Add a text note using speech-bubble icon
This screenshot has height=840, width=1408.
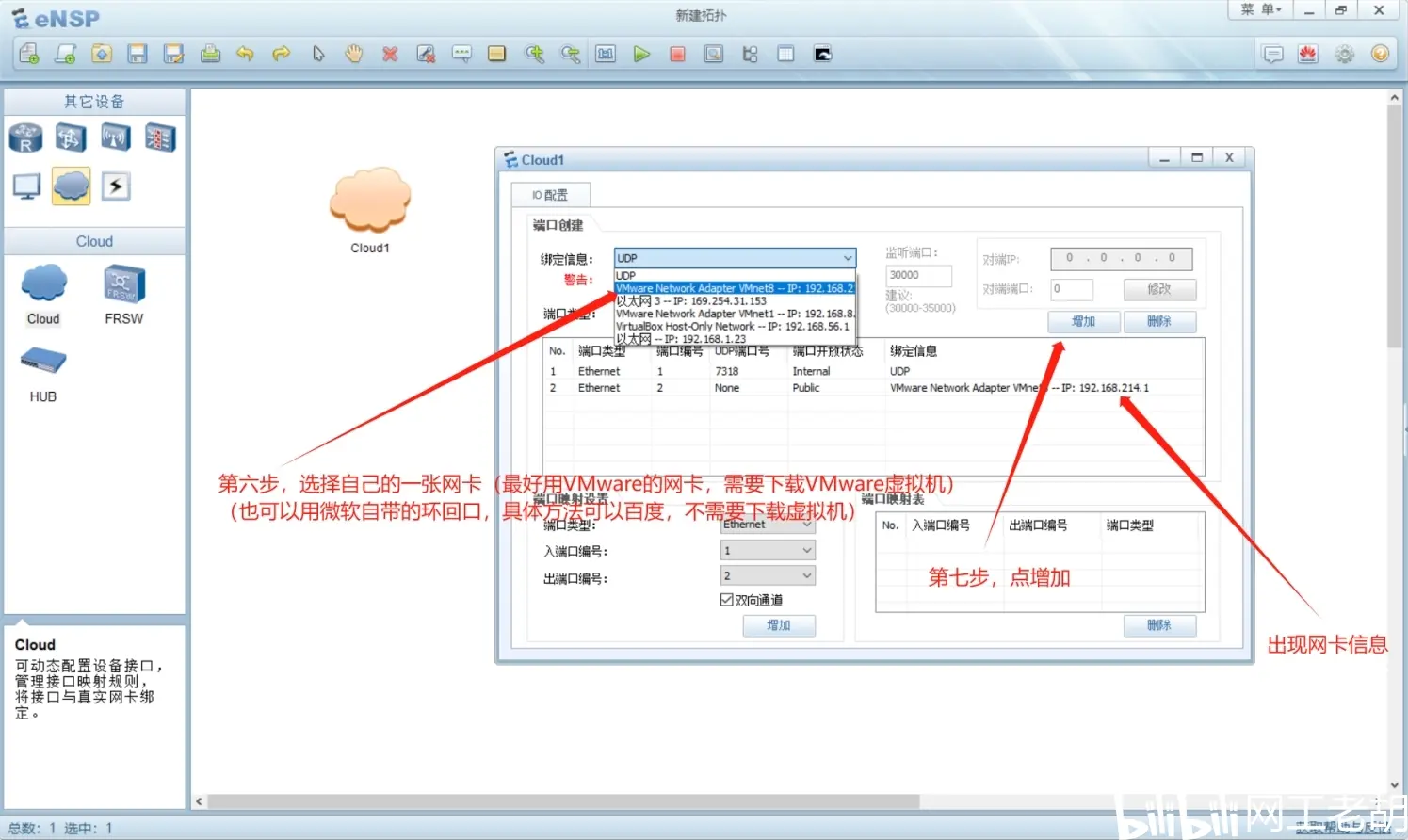click(461, 54)
